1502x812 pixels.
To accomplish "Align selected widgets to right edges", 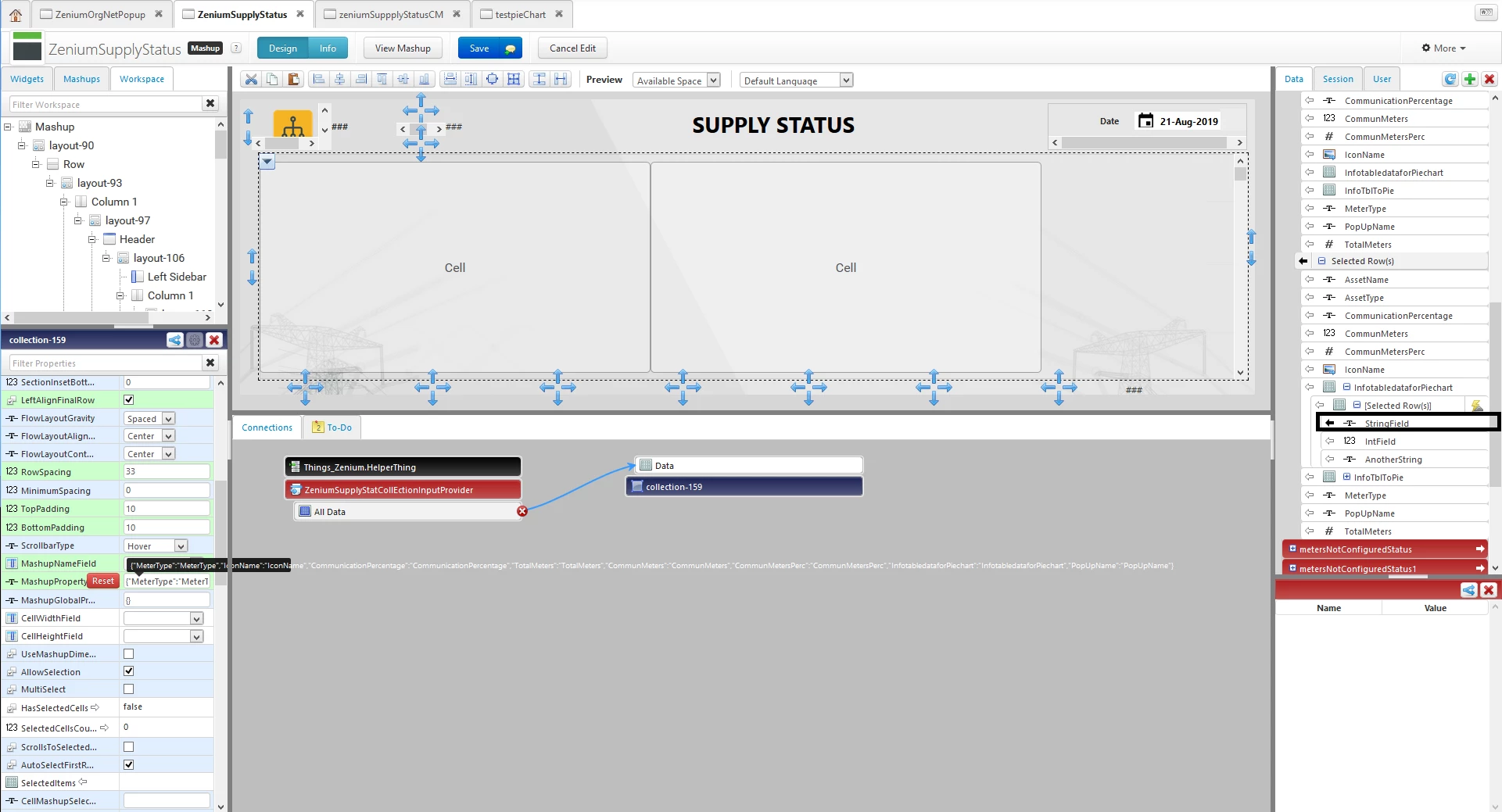I will tap(360, 79).
